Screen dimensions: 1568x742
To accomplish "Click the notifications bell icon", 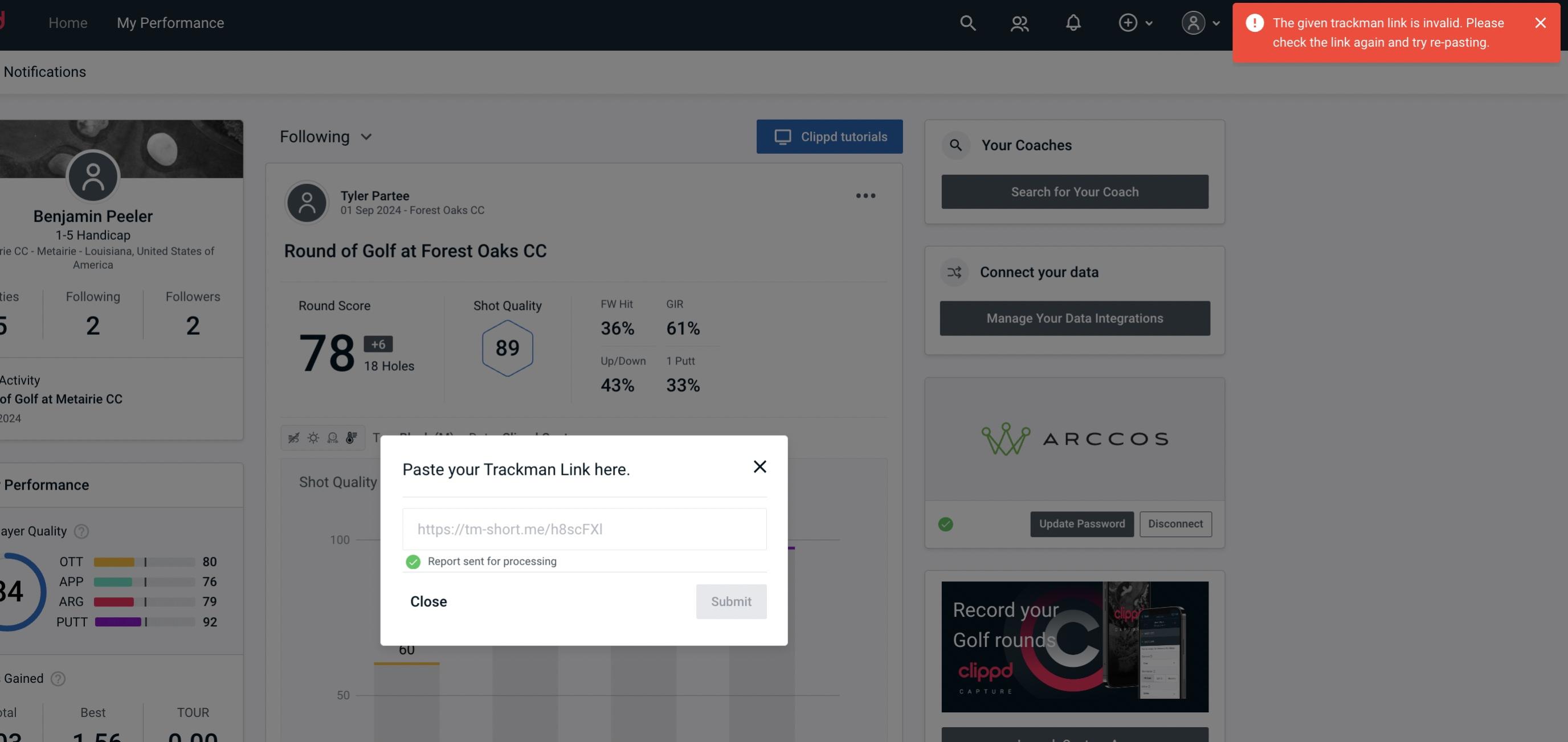I will click(x=1073, y=22).
